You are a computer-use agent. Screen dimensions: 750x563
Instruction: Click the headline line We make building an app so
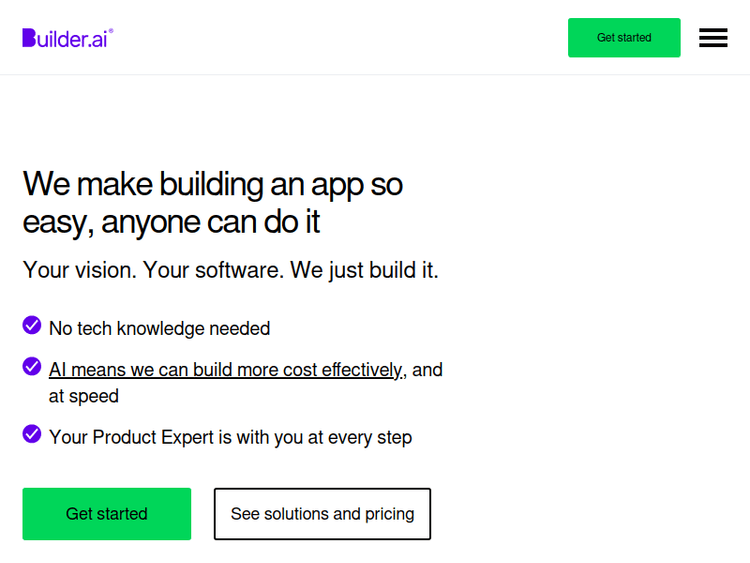pyautogui.click(x=213, y=184)
